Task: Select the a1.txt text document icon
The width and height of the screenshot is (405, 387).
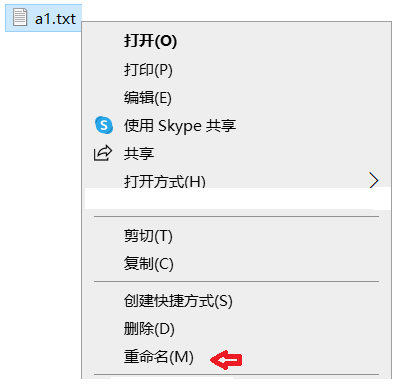Action: pyautogui.click(x=20, y=17)
